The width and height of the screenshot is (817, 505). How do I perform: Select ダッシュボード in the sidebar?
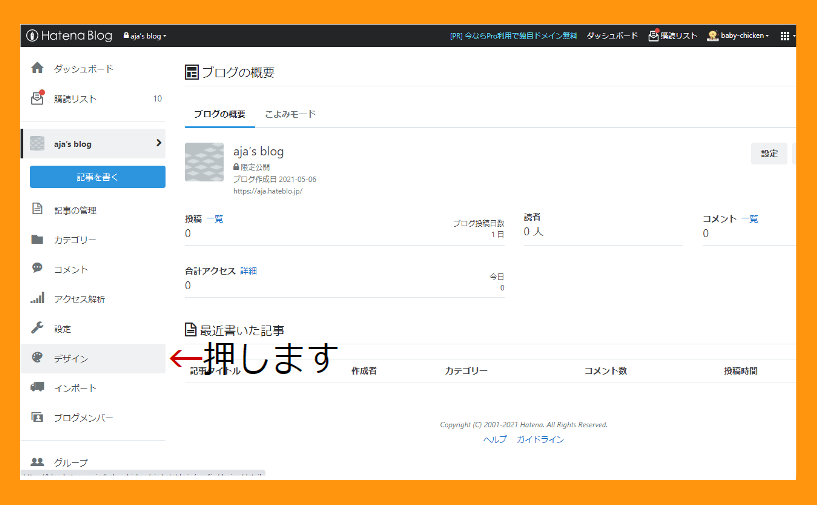coord(83,69)
